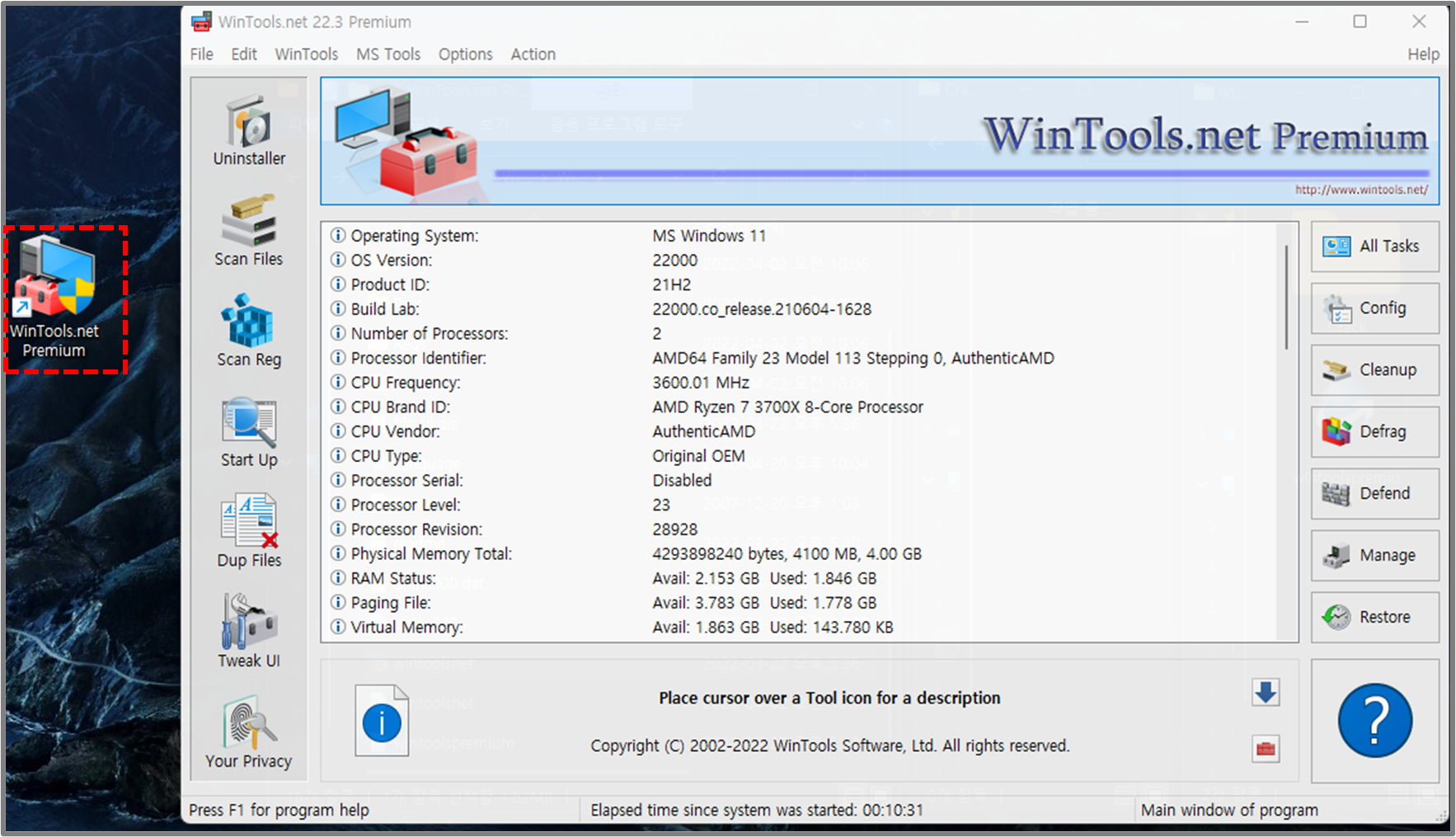
Task: Click the info icon beside RAM Status
Action: pos(338,577)
